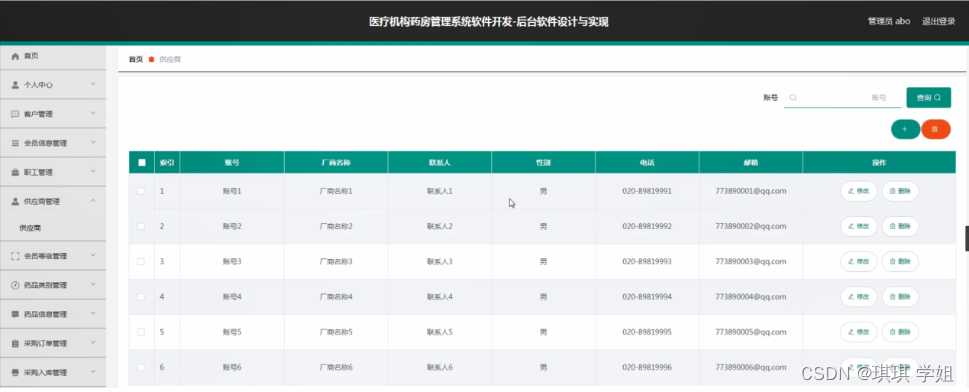The width and height of the screenshot is (969, 392).
Task: Click the phone cell 020-89819994
Action: [646, 297]
